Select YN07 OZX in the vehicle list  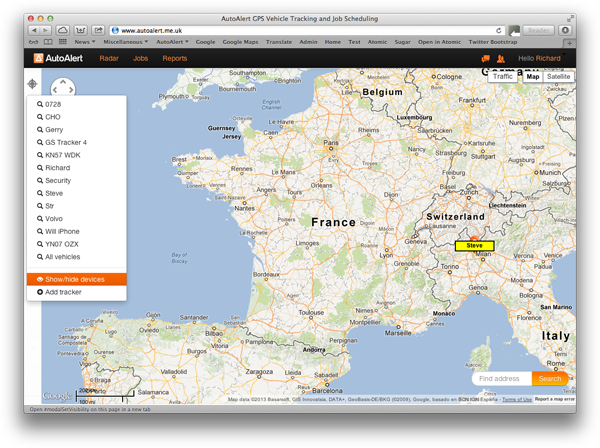coord(77,244)
